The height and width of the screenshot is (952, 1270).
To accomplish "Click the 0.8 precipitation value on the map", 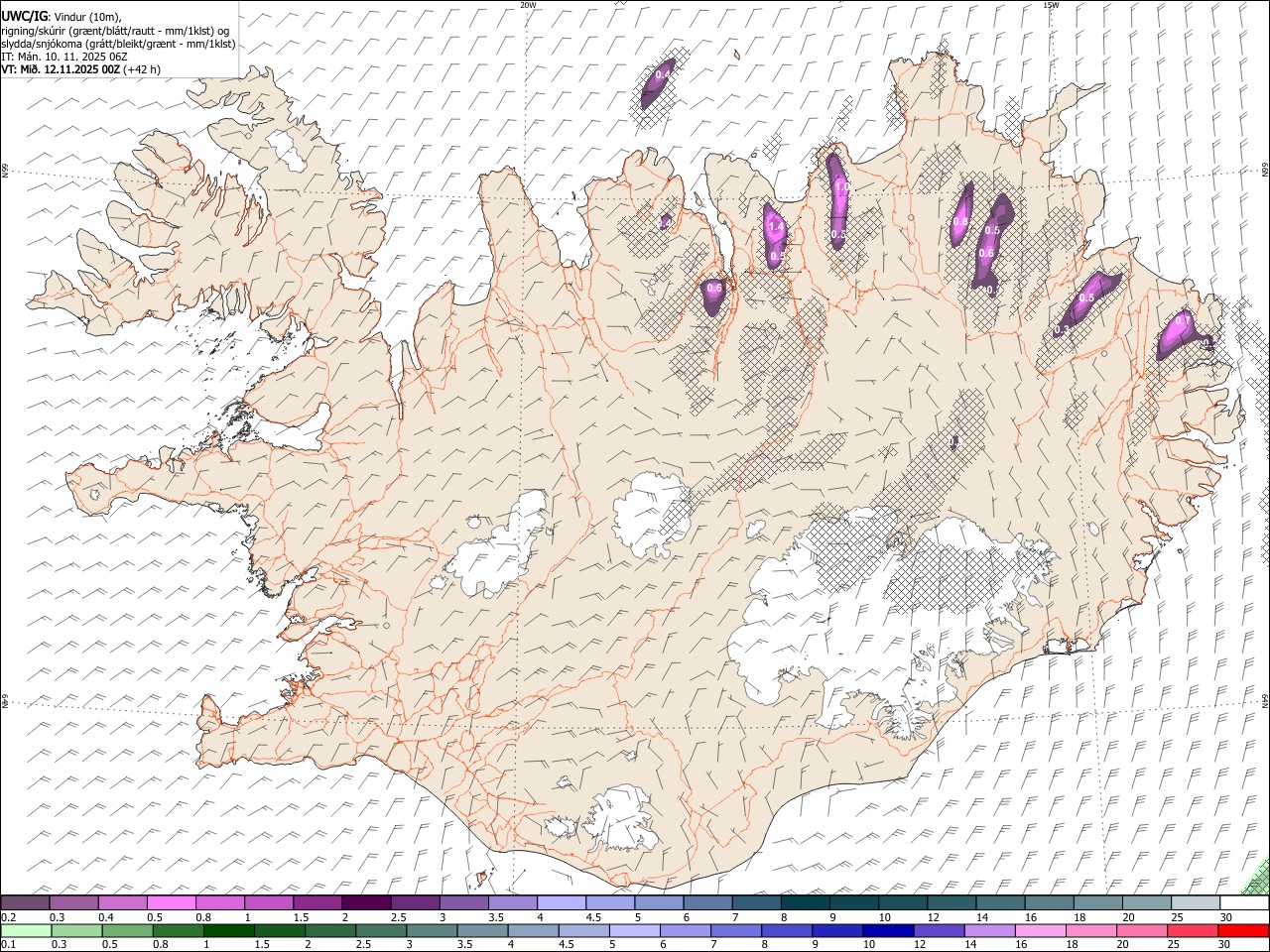I will click(959, 222).
